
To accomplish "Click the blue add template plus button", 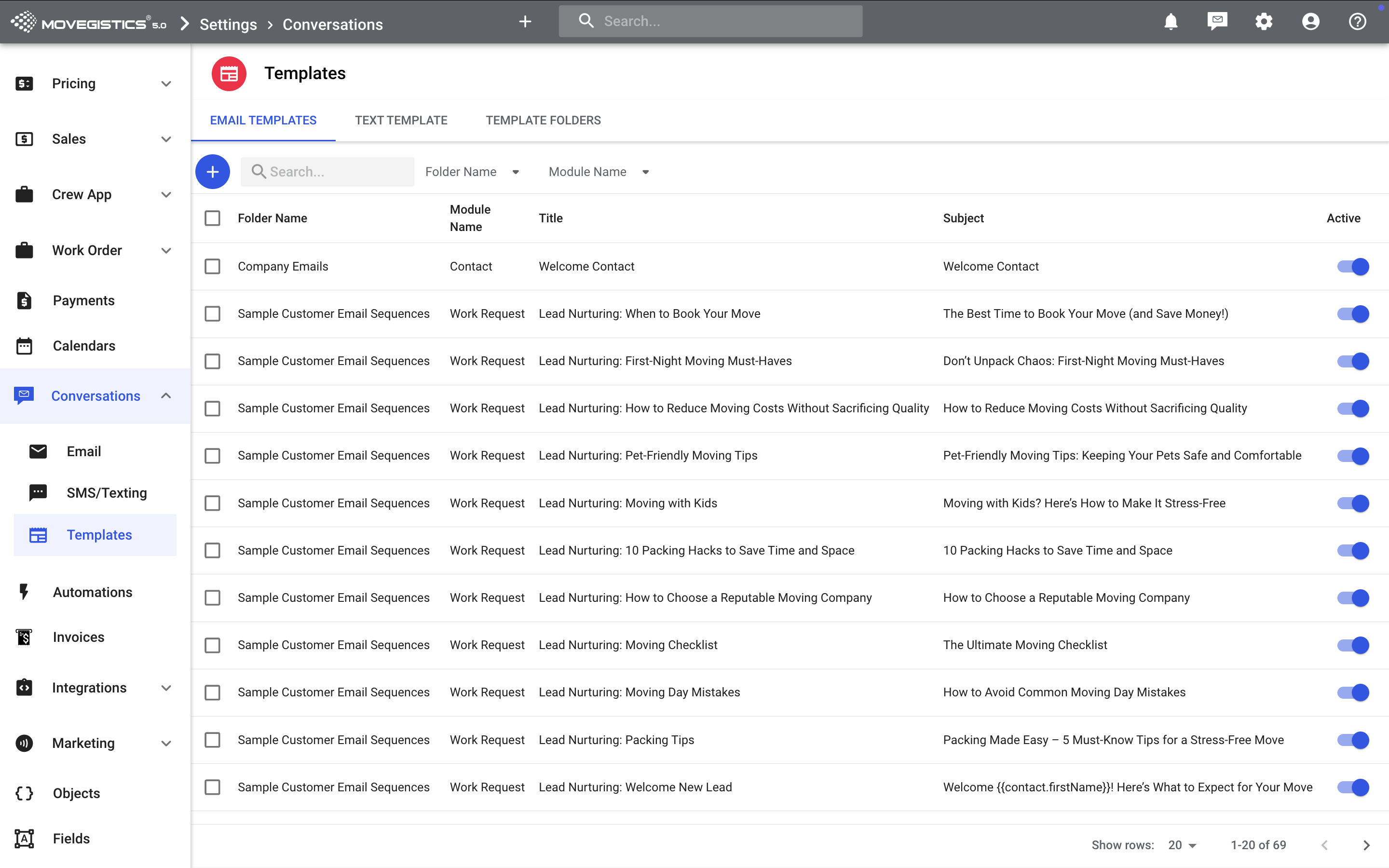I will coord(212,172).
